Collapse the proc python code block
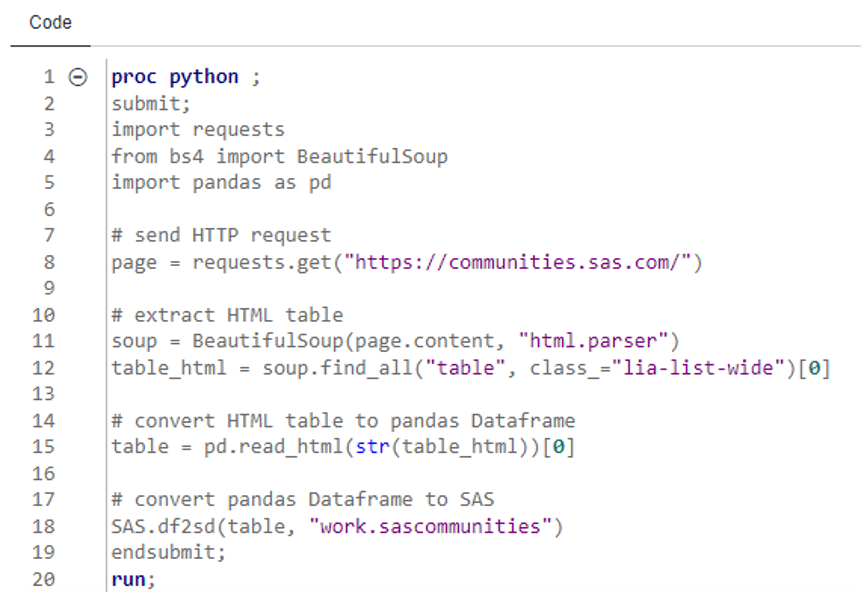The height and width of the screenshot is (592, 861). coord(77,77)
